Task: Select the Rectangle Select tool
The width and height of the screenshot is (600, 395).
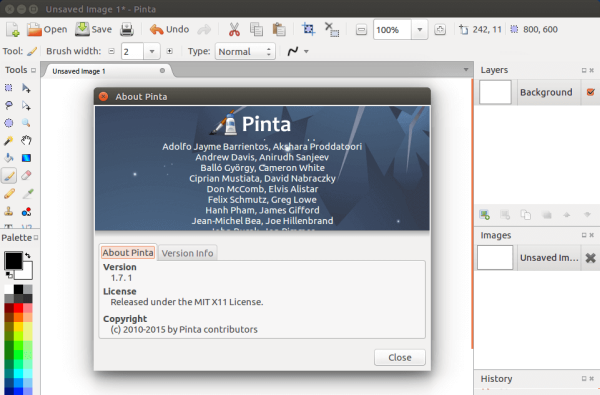Action: tap(8, 88)
